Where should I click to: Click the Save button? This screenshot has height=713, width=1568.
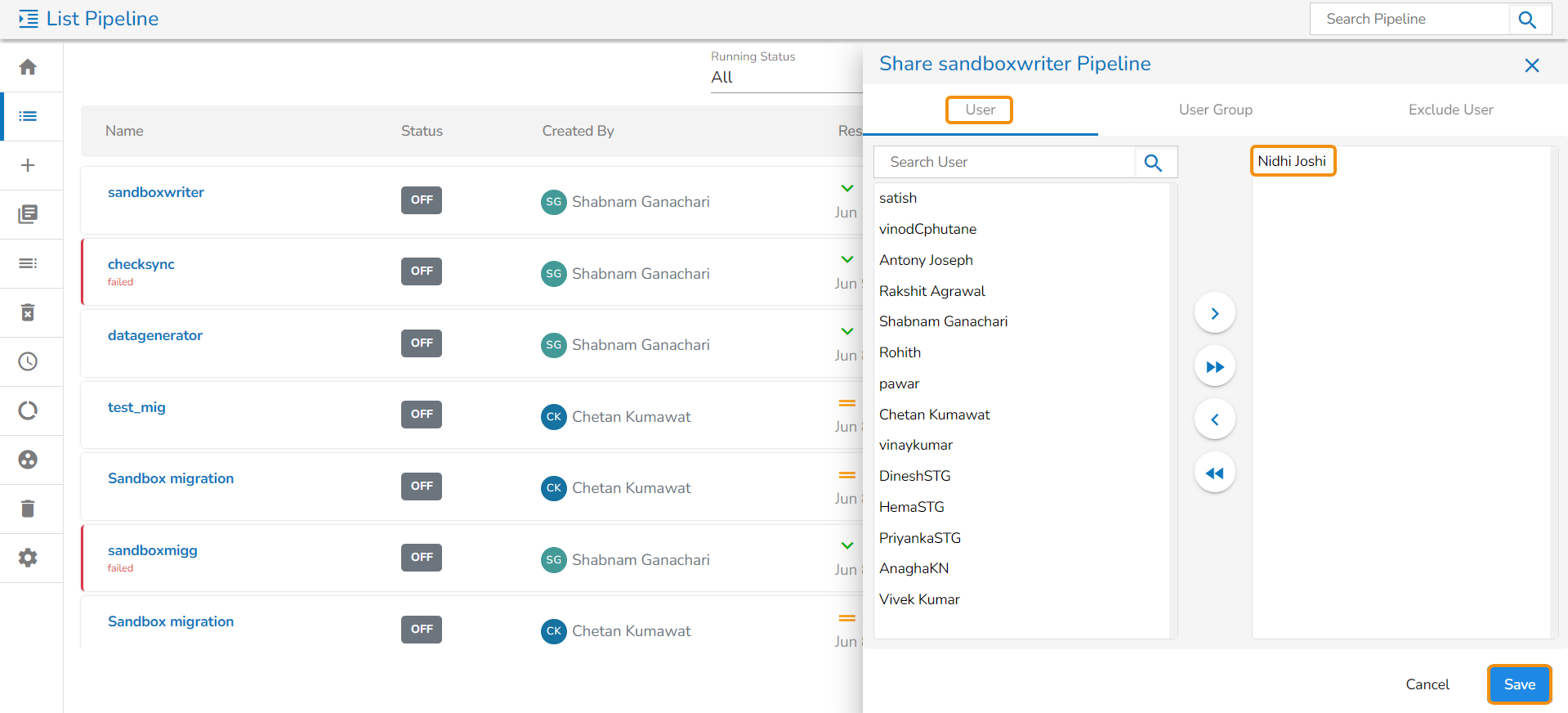pyautogui.click(x=1519, y=684)
